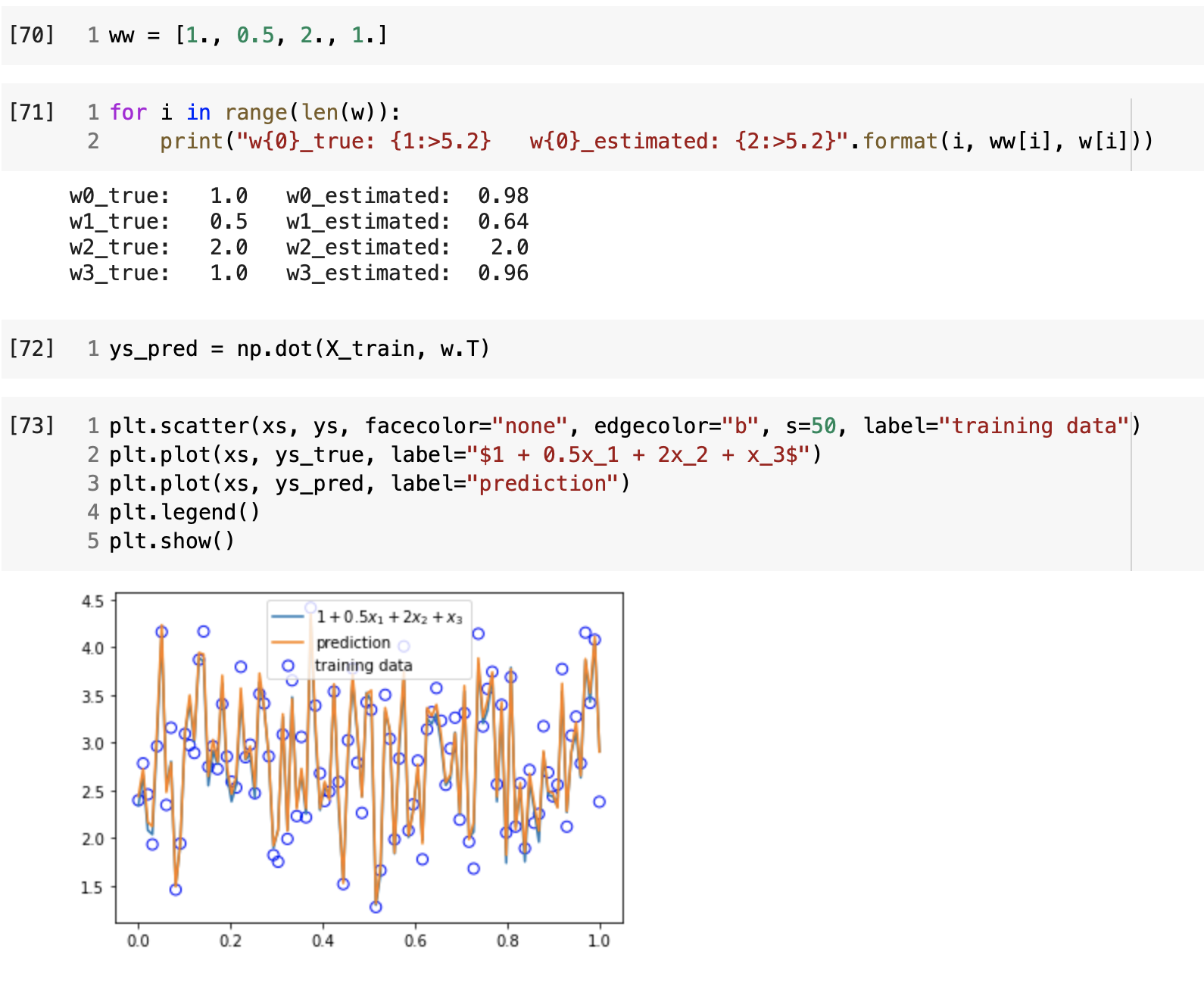Click the ww list assignment code line

(x=248, y=35)
